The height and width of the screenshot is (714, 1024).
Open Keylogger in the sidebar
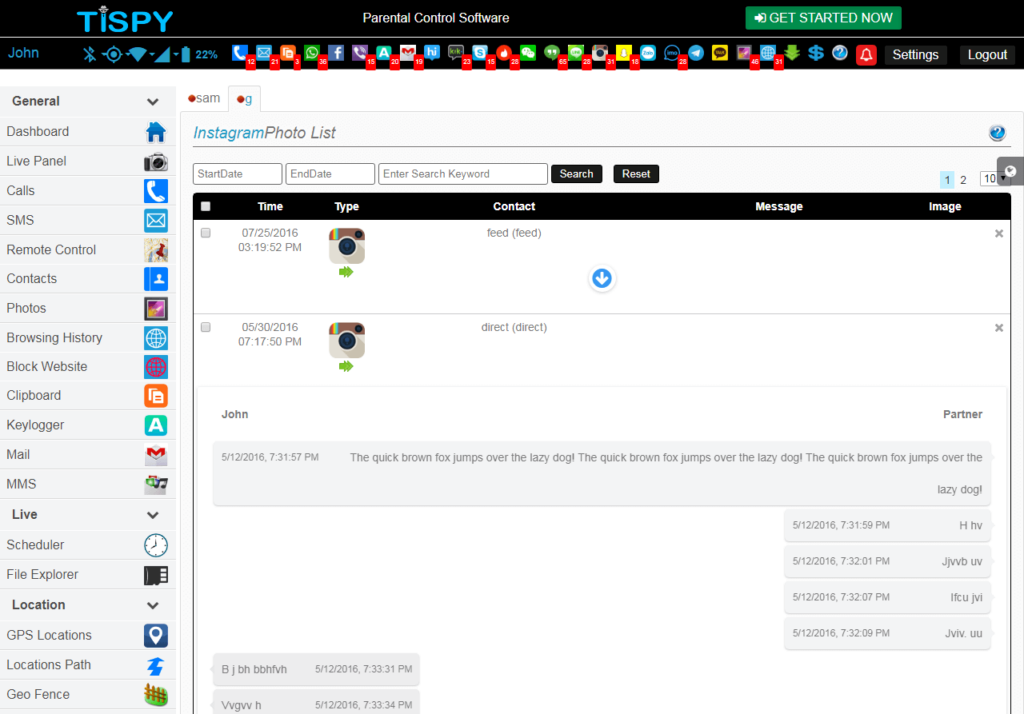point(88,425)
